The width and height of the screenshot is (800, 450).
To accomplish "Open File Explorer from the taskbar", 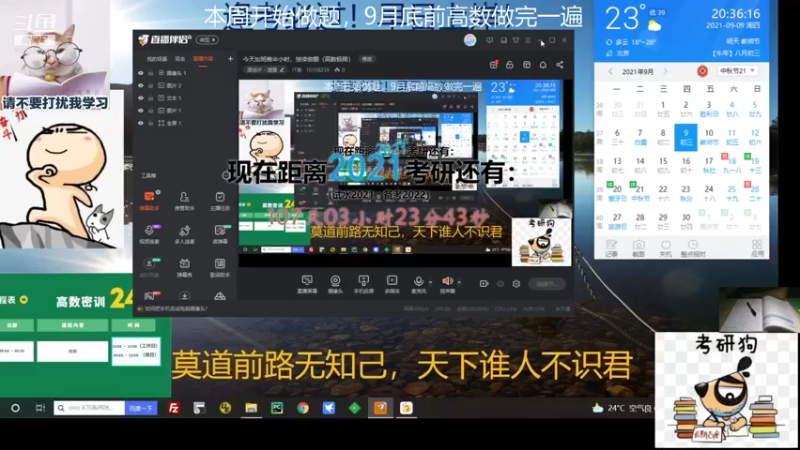I will coord(251,408).
